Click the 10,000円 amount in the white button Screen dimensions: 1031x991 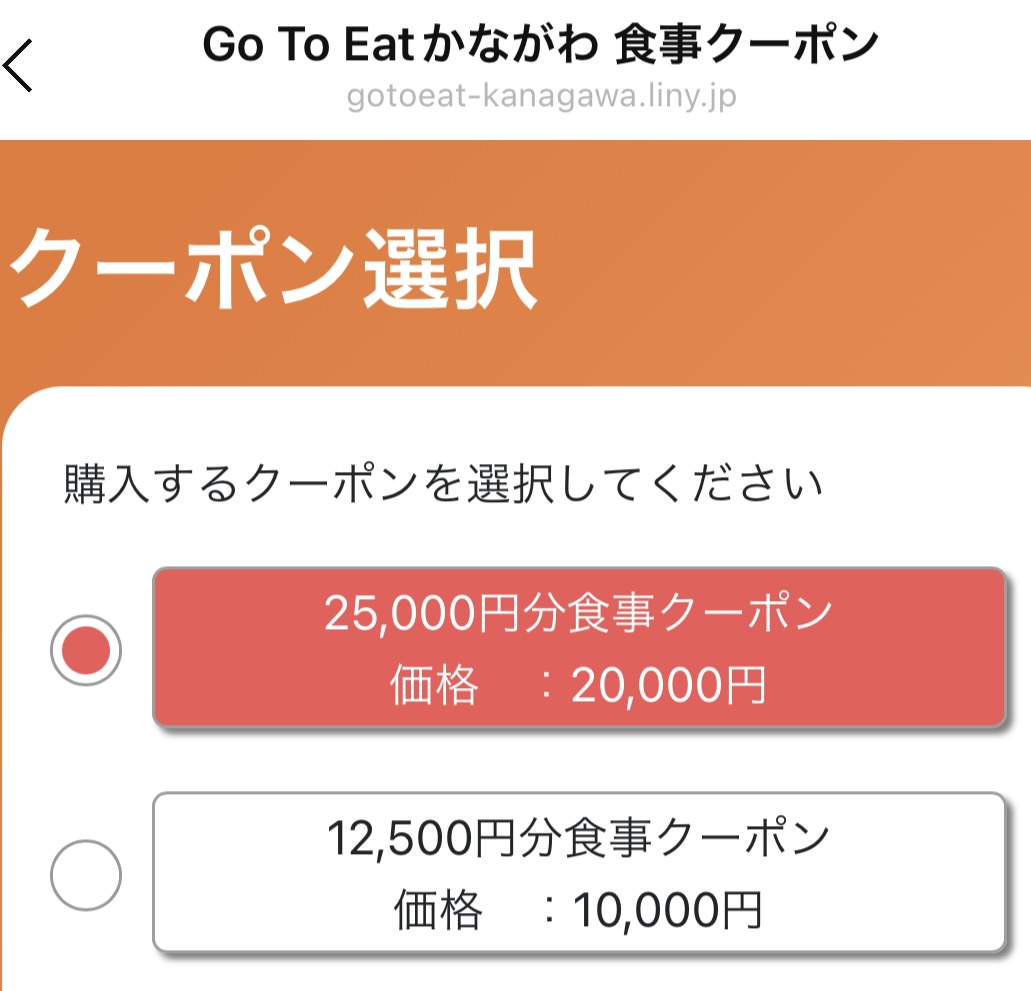coord(668,910)
